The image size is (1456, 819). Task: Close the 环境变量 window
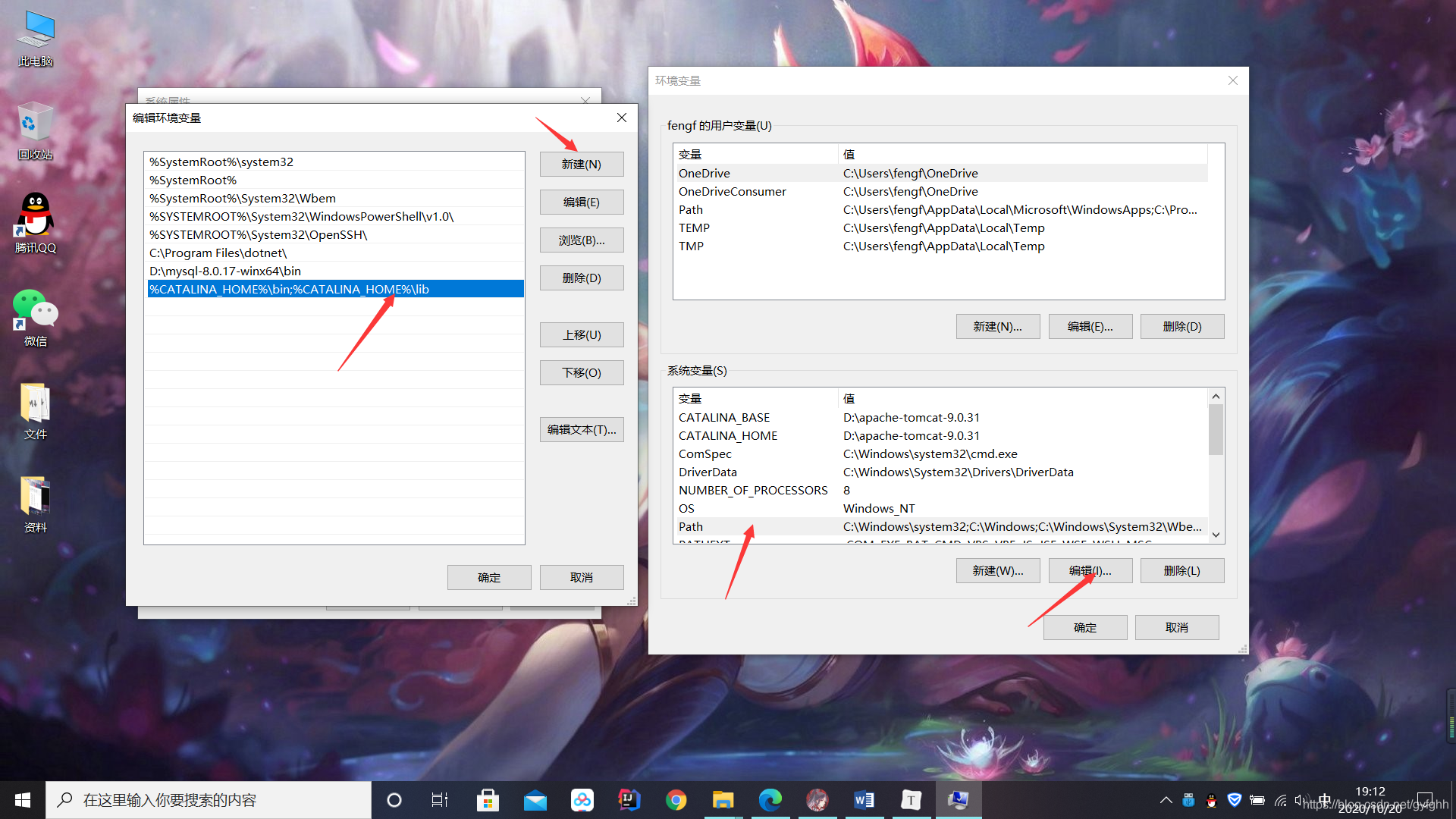pyautogui.click(x=1233, y=81)
